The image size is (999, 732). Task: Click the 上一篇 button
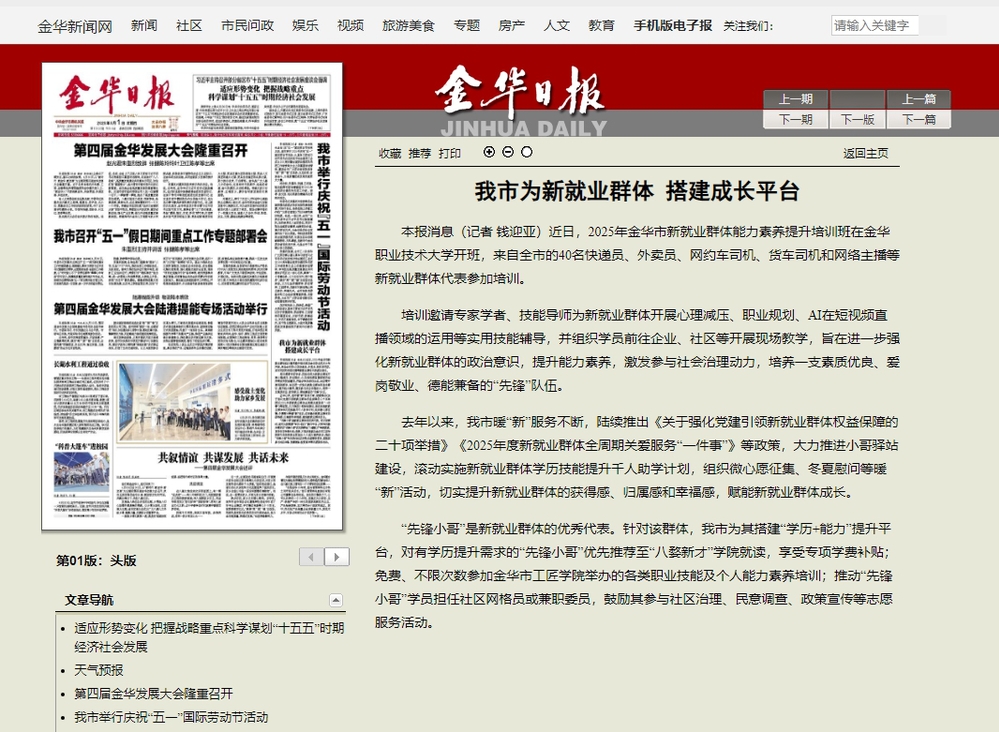tap(918, 99)
